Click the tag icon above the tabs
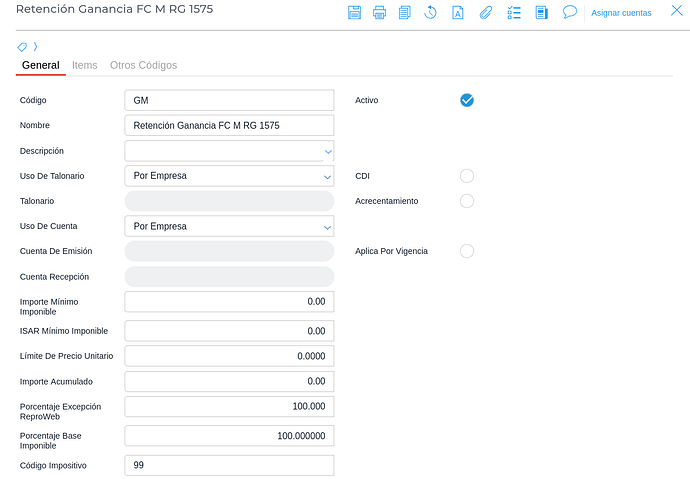Viewport: 690px width, 479px height. click(x=23, y=47)
